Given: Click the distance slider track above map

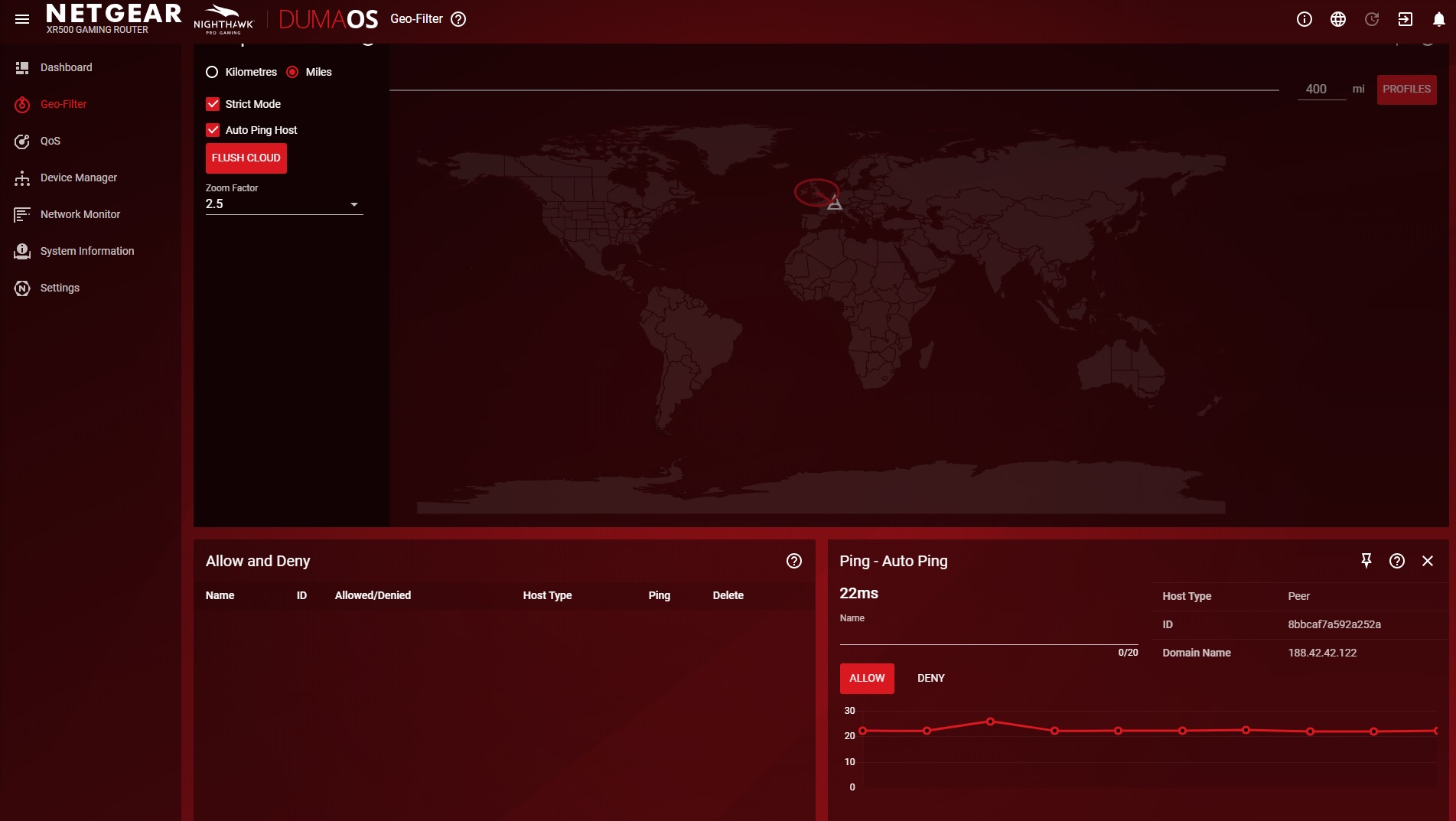Looking at the screenshot, I should [834, 90].
